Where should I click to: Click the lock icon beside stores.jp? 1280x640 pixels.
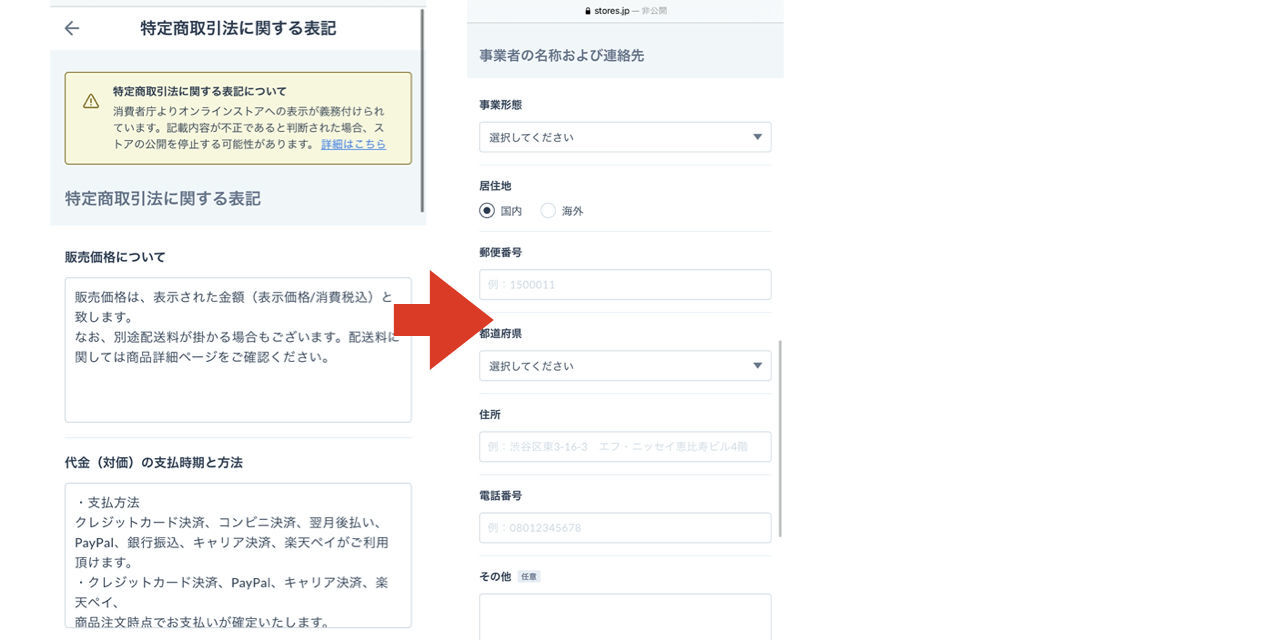(588, 11)
